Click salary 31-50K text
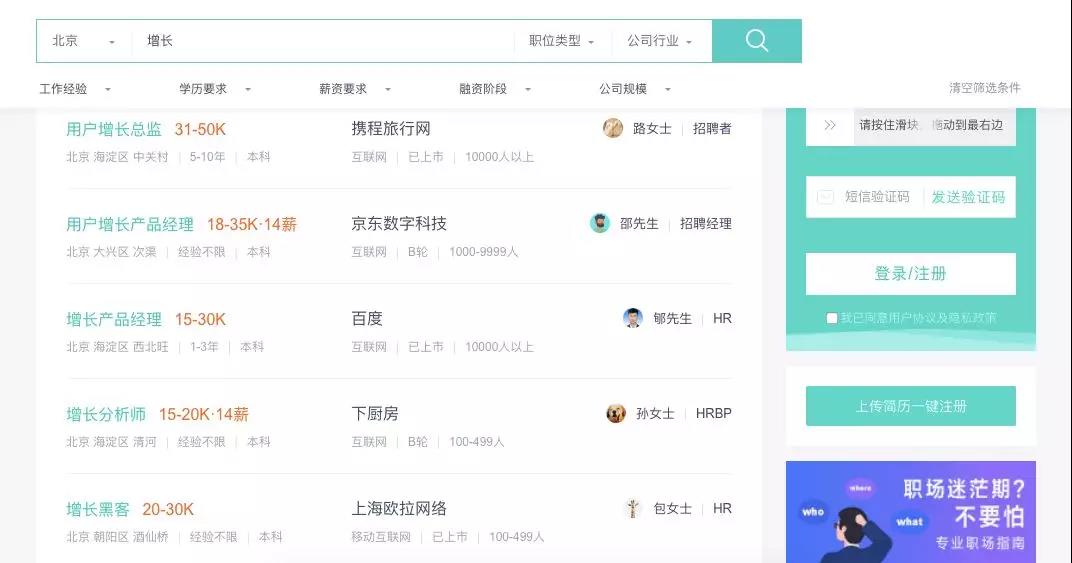1072x563 pixels. pyautogui.click(x=200, y=129)
